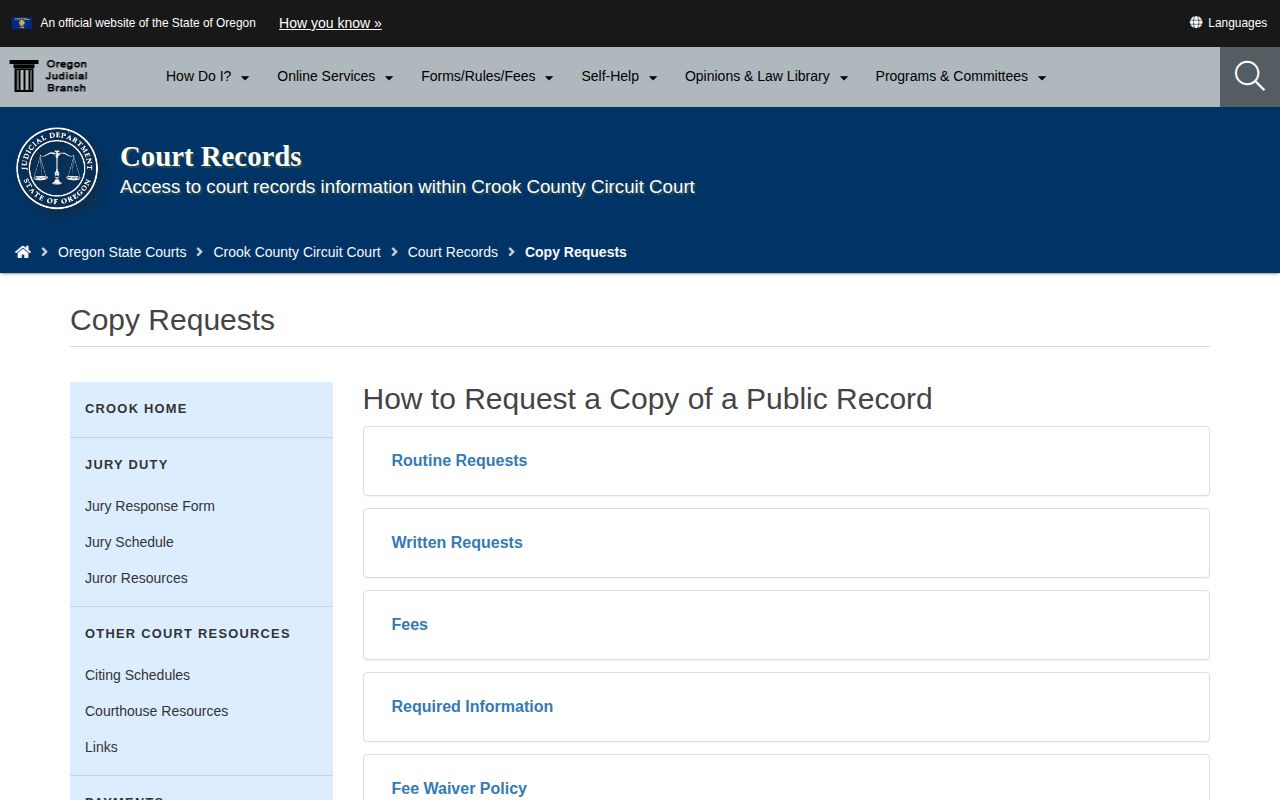The width and height of the screenshot is (1280, 800).
Task: Open the Languages selector
Action: pos(1228,22)
